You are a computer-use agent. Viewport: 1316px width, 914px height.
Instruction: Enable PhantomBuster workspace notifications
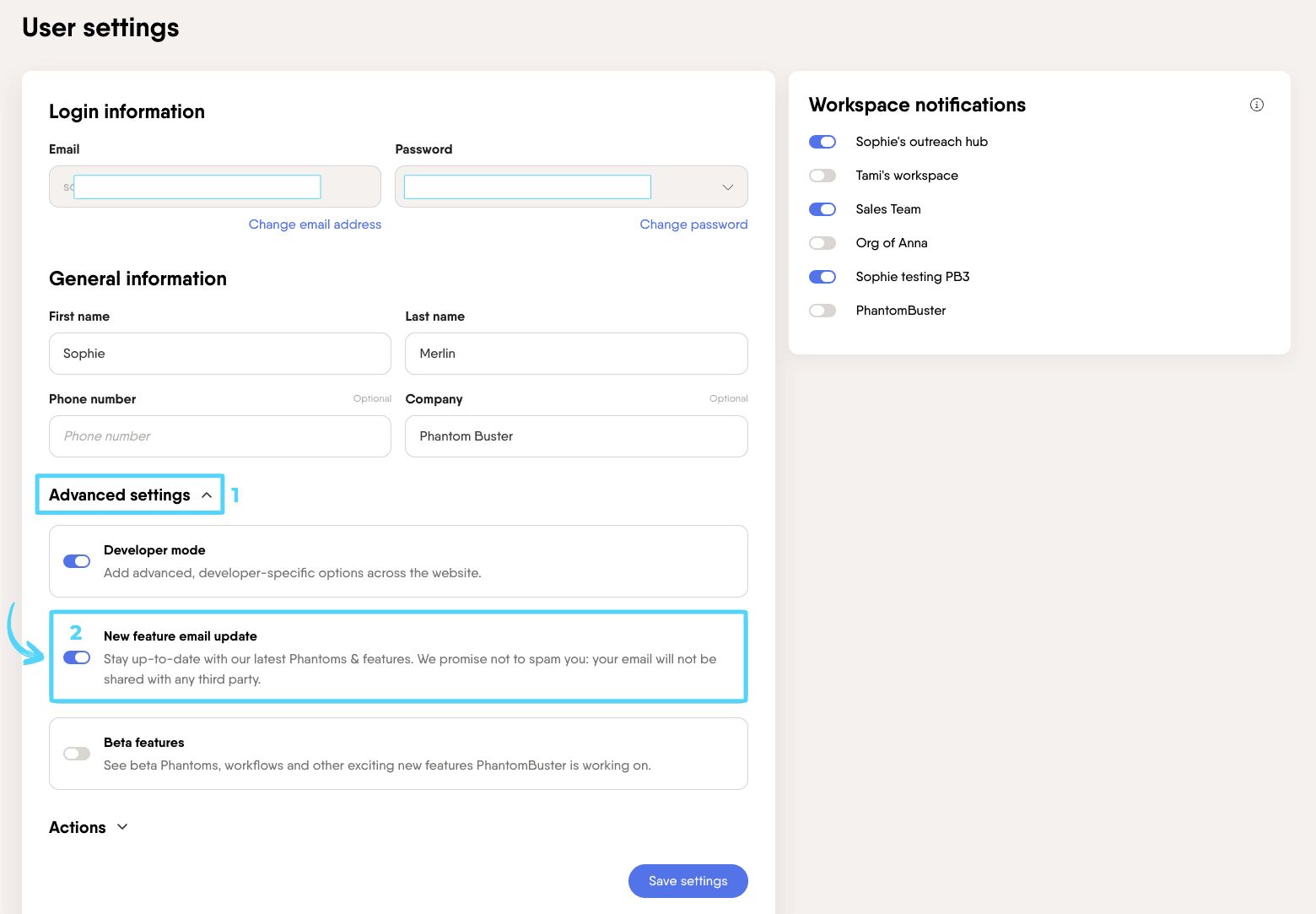coord(822,311)
